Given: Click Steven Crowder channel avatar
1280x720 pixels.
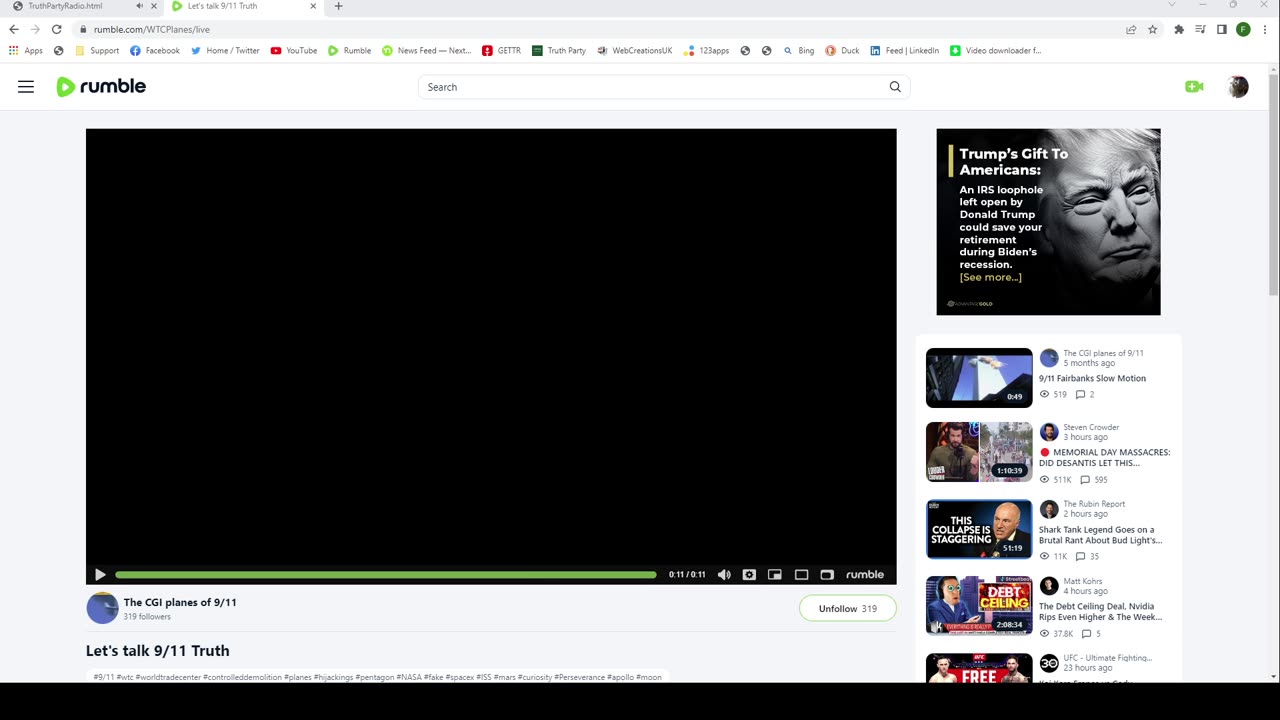Looking at the screenshot, I should coord(1049,432).
